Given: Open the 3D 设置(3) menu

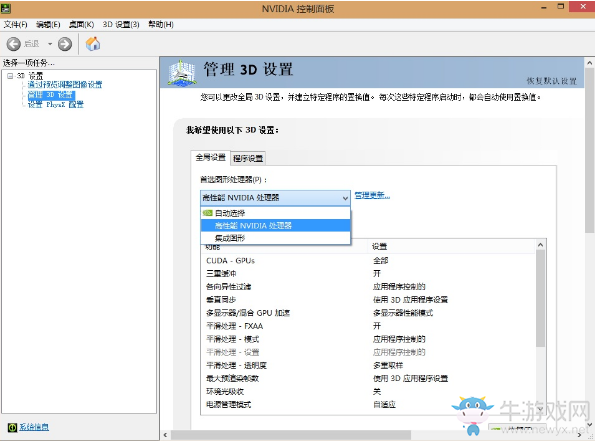Looking at the screenshot, I should coord(121,25).
